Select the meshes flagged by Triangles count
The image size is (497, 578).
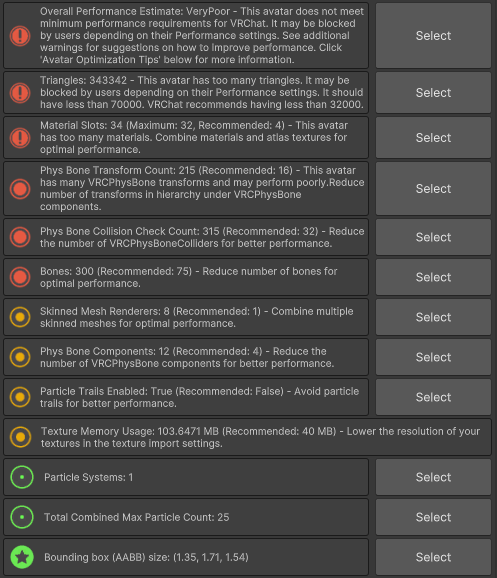click(433, 93)
